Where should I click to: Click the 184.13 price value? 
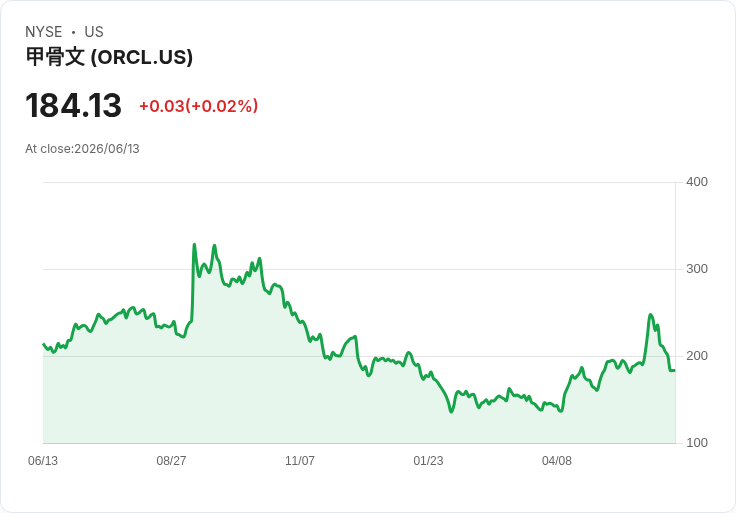pos(73,106)
